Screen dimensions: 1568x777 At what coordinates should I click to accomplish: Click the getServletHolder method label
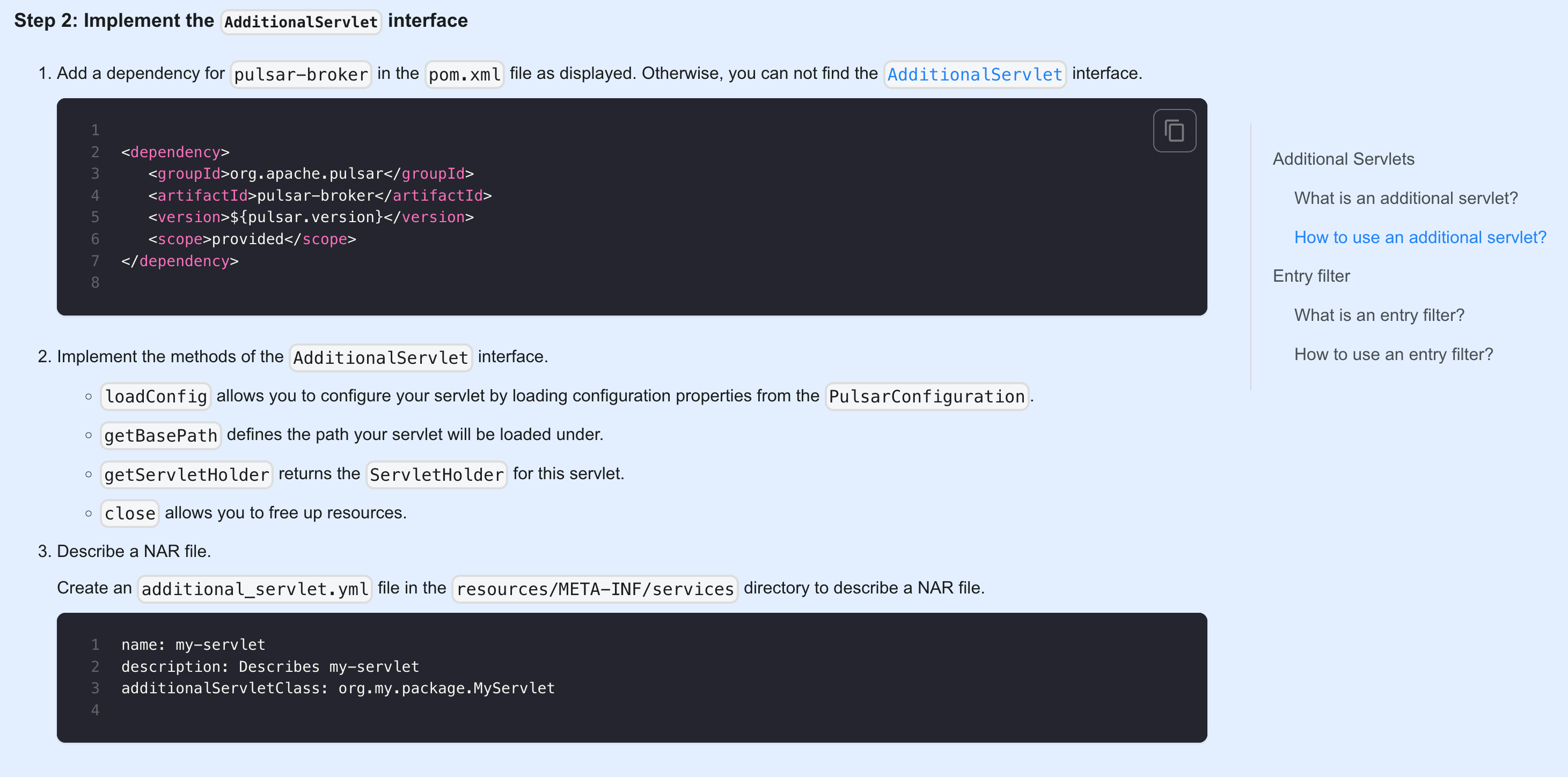coord(186,474)
